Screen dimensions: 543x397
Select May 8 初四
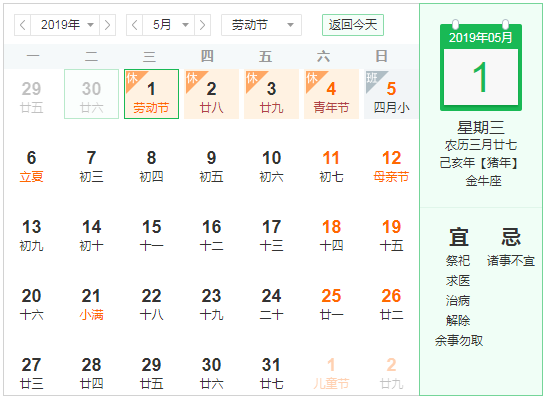pos(151,166)
